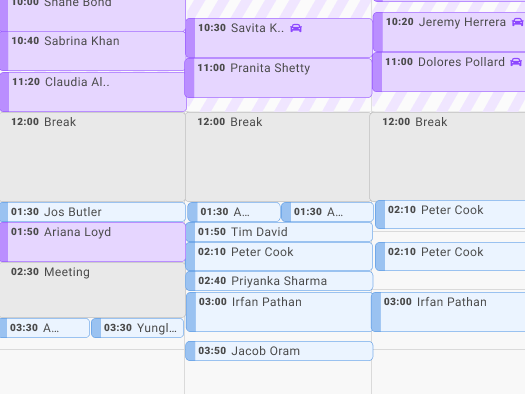Open the 01:50 Tim David appointment
525x394 pixels.
tap(279, 232)
